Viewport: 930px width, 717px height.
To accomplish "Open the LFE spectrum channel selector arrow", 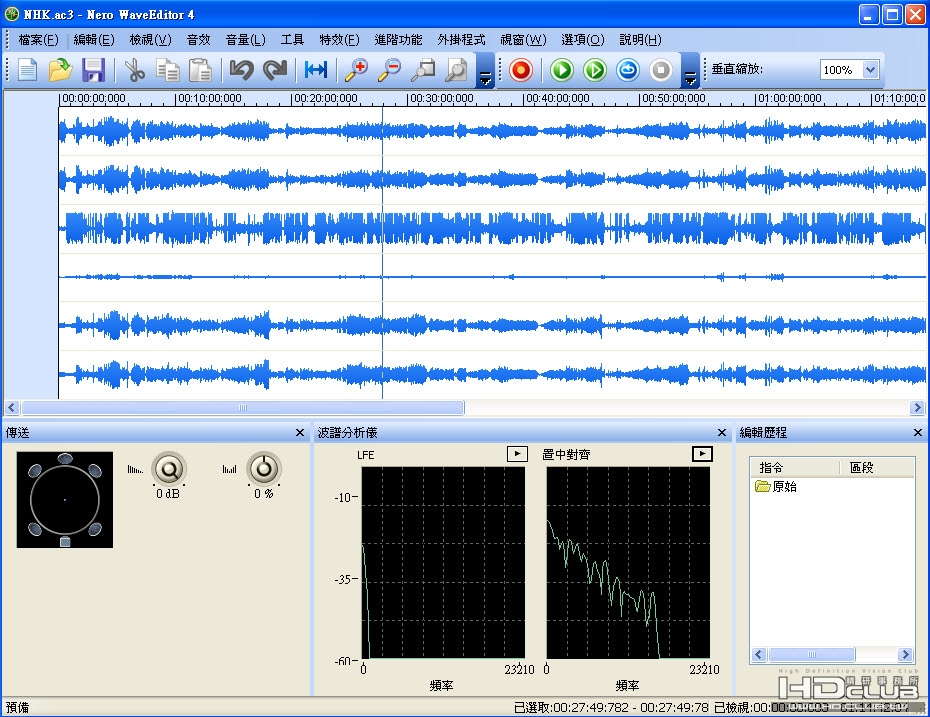I will 517,454.
